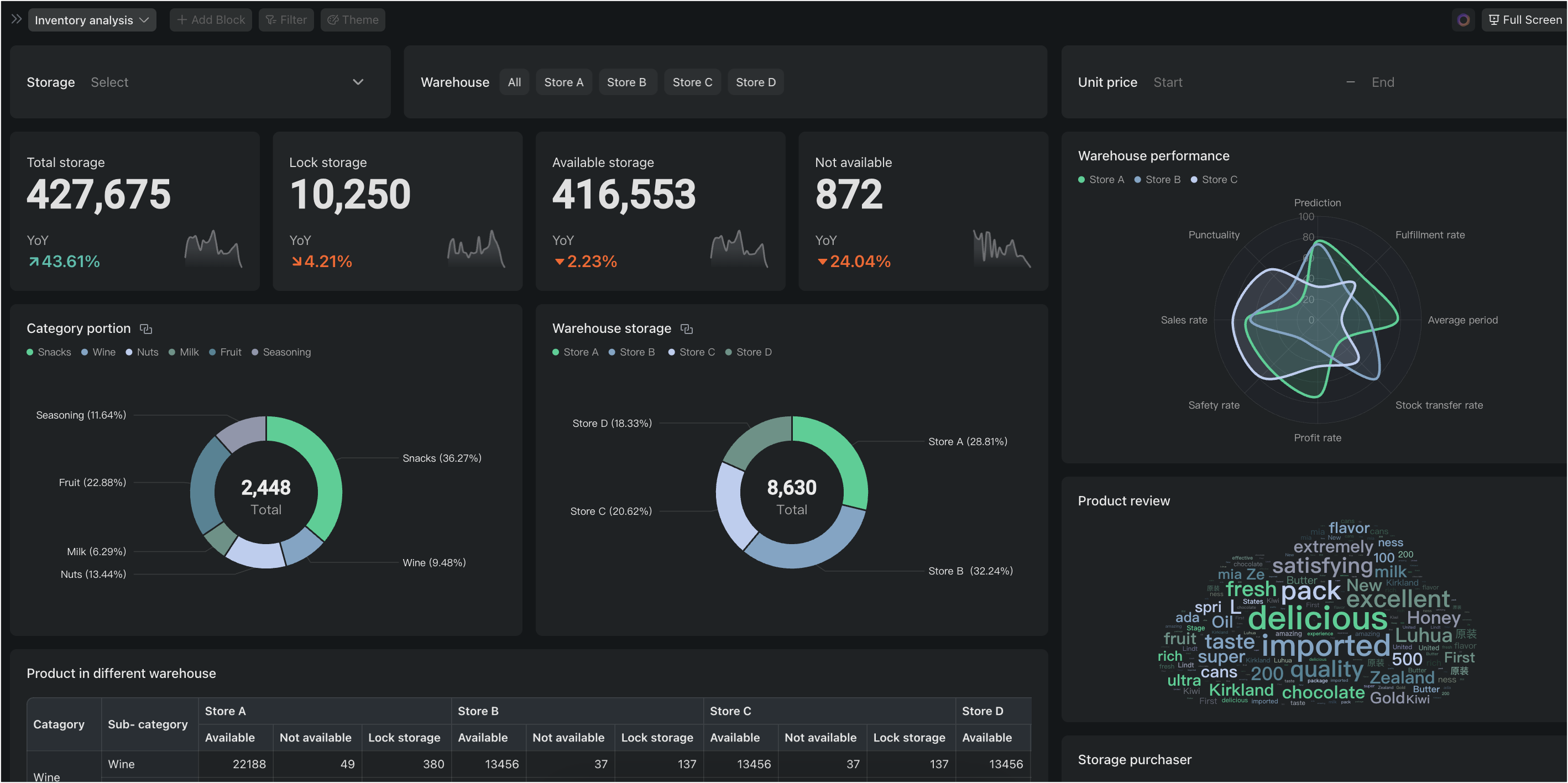Click the down arrow next to 24.04%
Screen dimensions: 1568x783
tap(822, 262)
